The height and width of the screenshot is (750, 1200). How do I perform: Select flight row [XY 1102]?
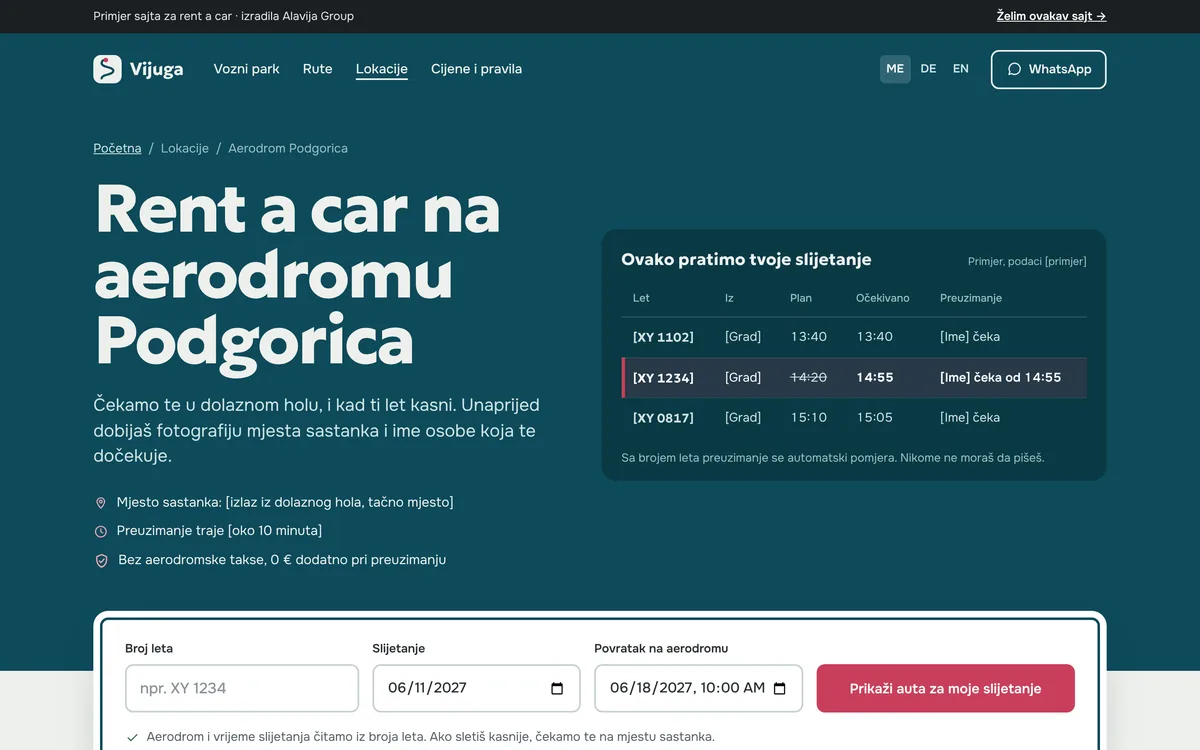(x=854, y=337)
